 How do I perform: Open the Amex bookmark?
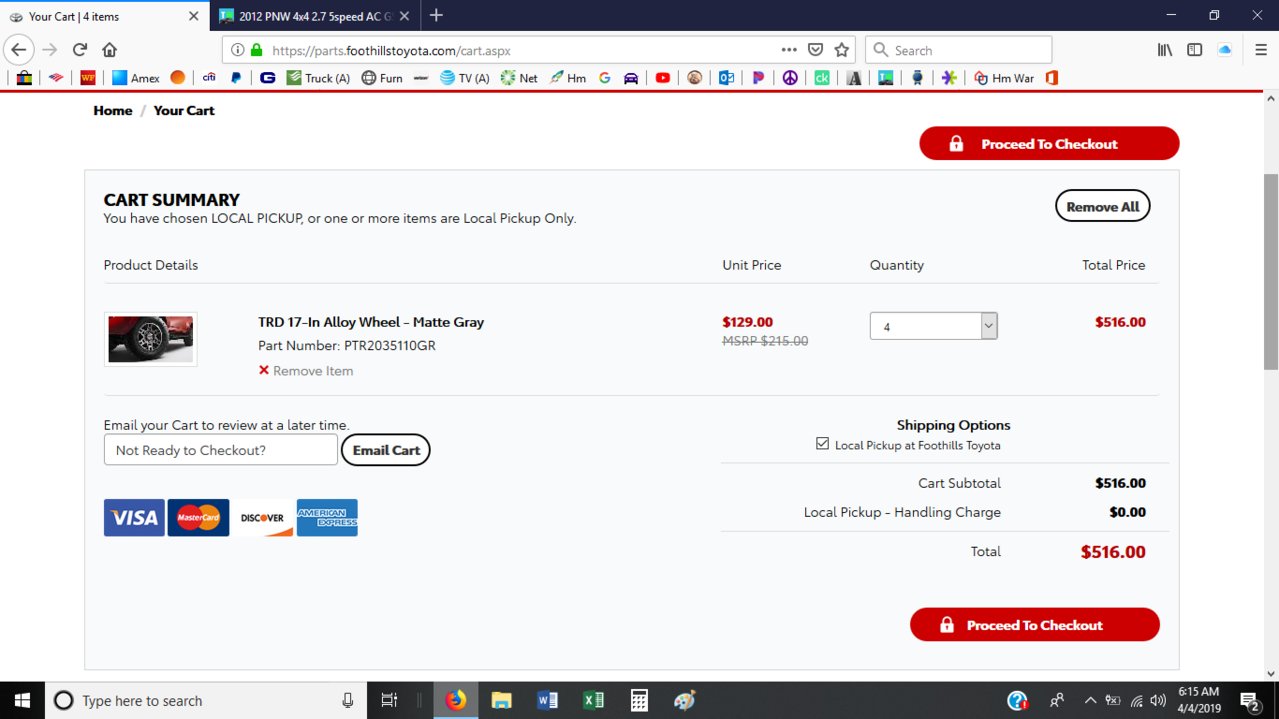coord(135,78)
